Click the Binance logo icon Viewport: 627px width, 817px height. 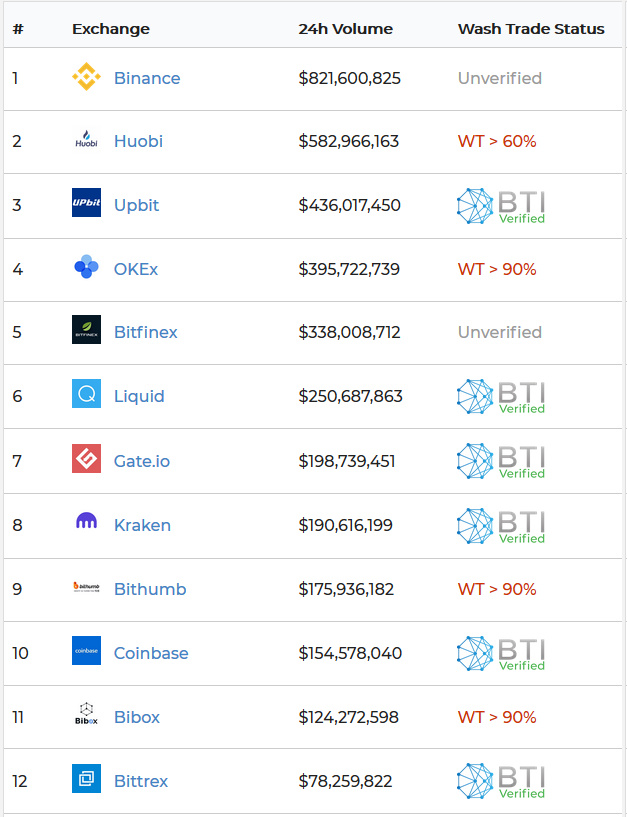86,78
